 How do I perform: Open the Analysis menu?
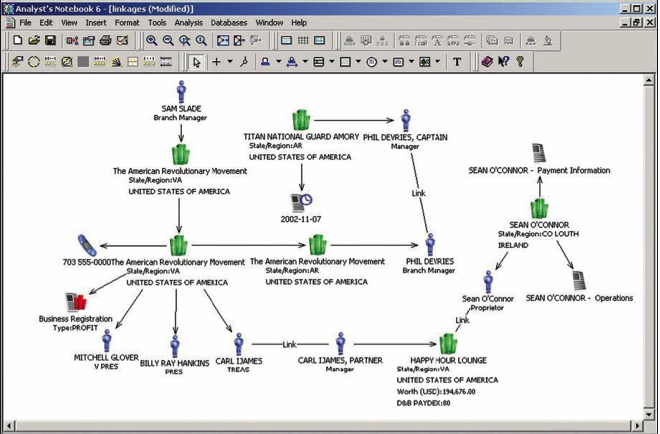pos(189,23)
